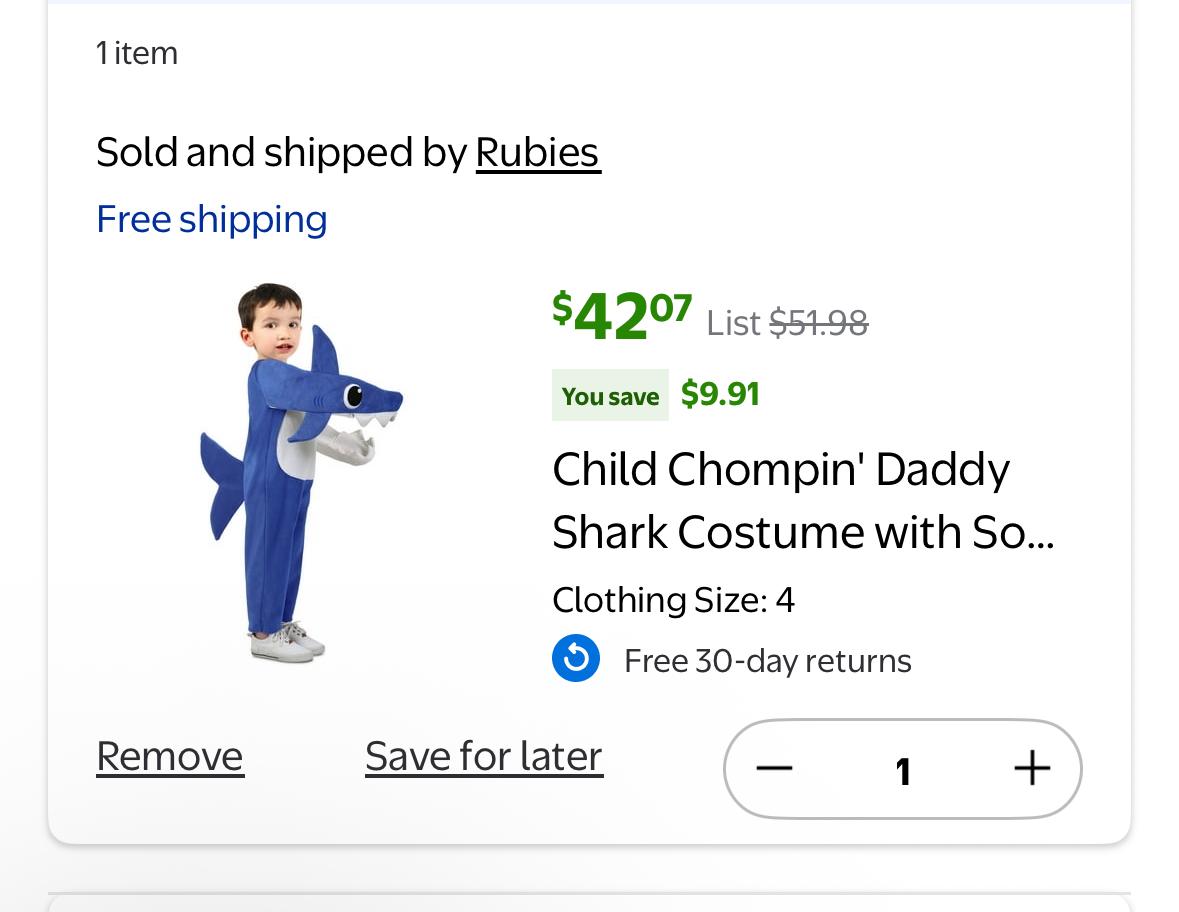Click the $42.07 current price

point(622,316)
